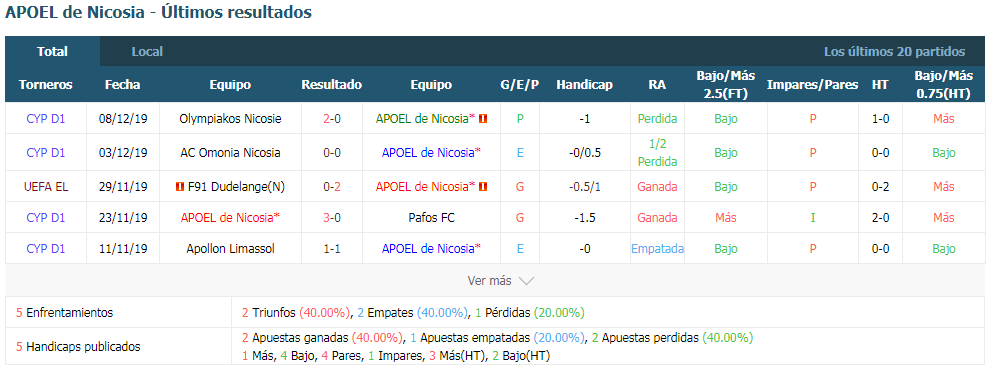
Task: Click red card icon in 29/11/19 APOEL row
Action: pyautogui.click(x=484, y=187)
